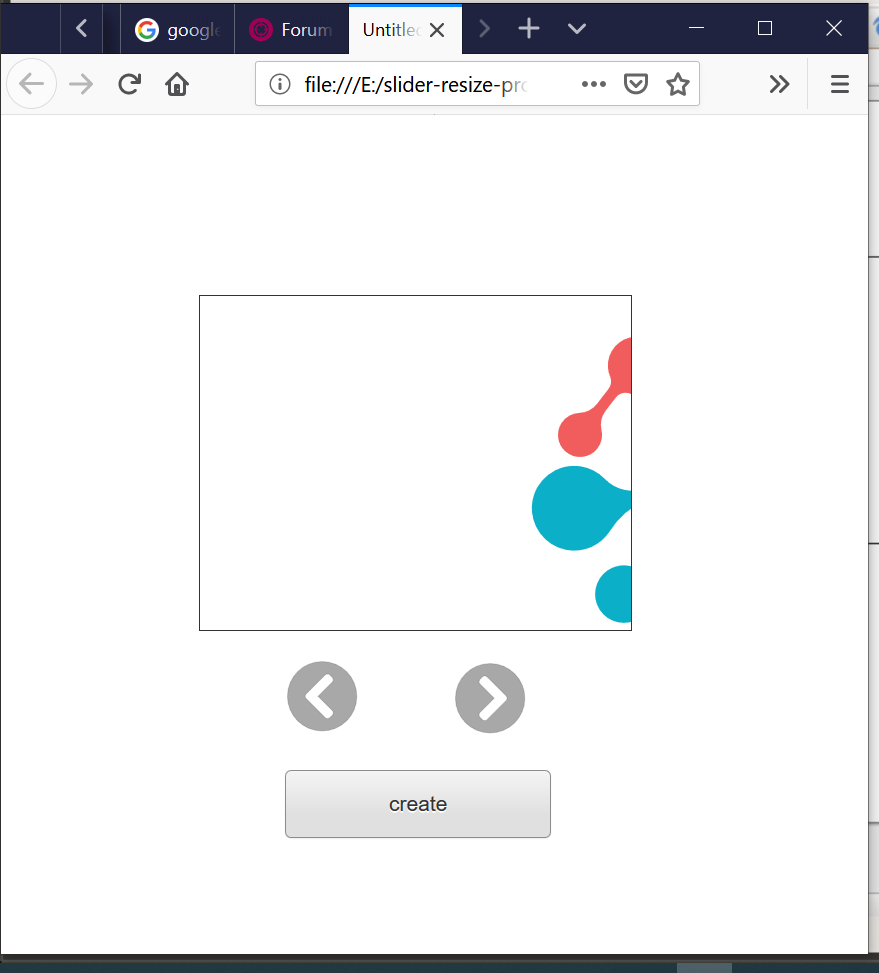This screenshot has width=879, height=973.
Task: Show site information icon in address bar
Action: pos(280,84)
